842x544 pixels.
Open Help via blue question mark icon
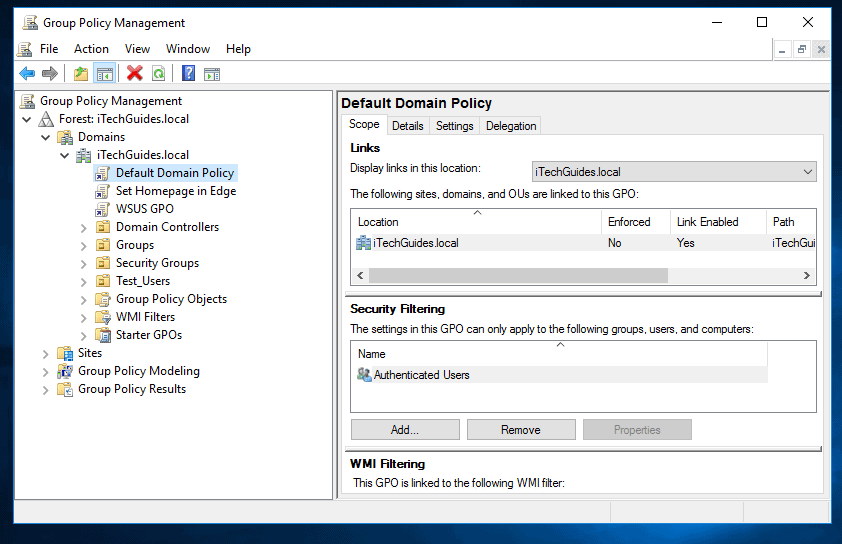pyautogui.click(x=188, y=73)
